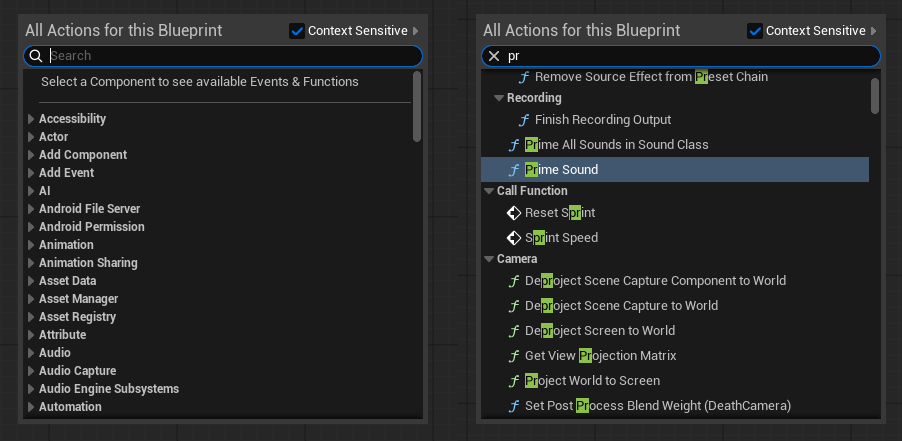Toggle Context Sensitive checkbox in right panel
Screen dimensions: 902x441
[756, 31]
